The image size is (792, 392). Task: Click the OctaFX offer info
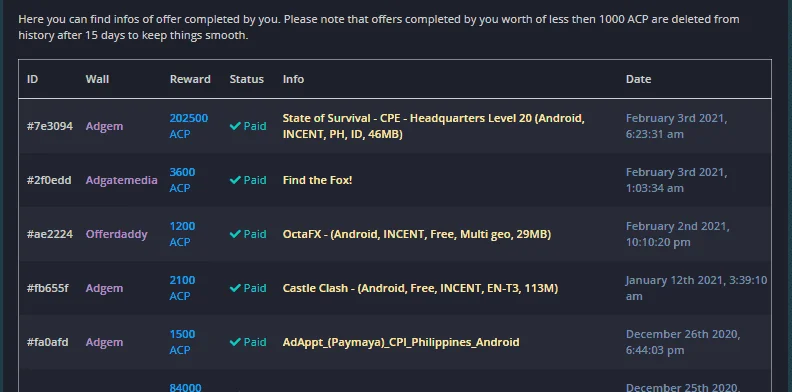click(x=417, y=234)
